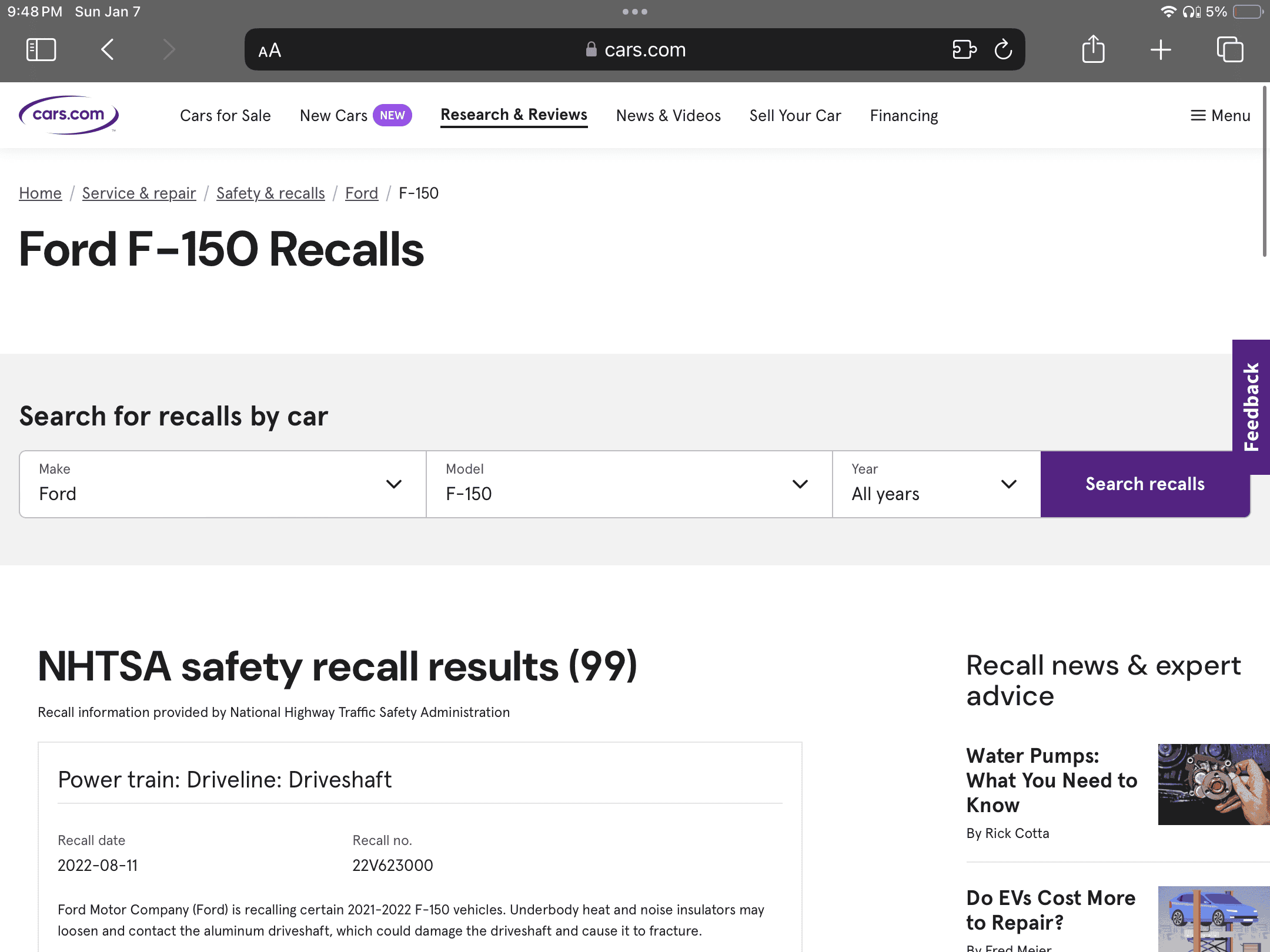
Task: Tap the battery indicator in status bar
Action: [1248, 12]
